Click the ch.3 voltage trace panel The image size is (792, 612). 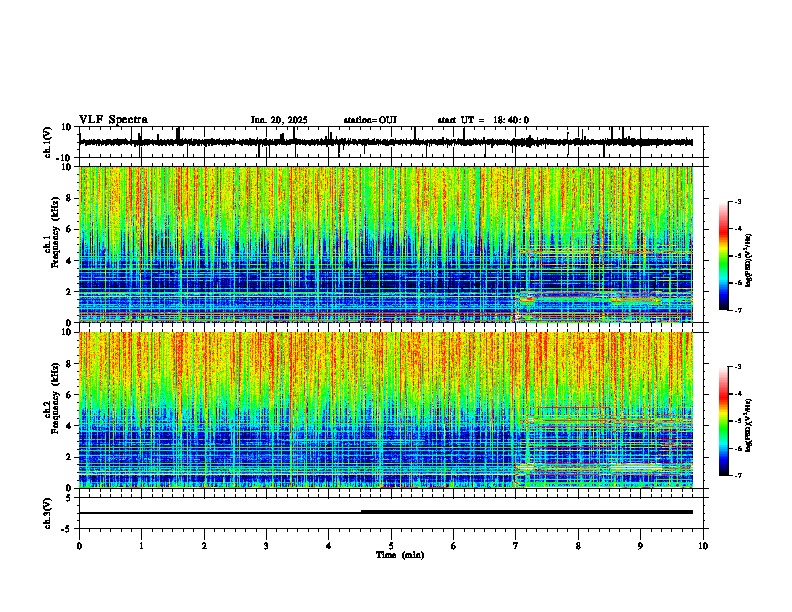[x=391, y=513]
